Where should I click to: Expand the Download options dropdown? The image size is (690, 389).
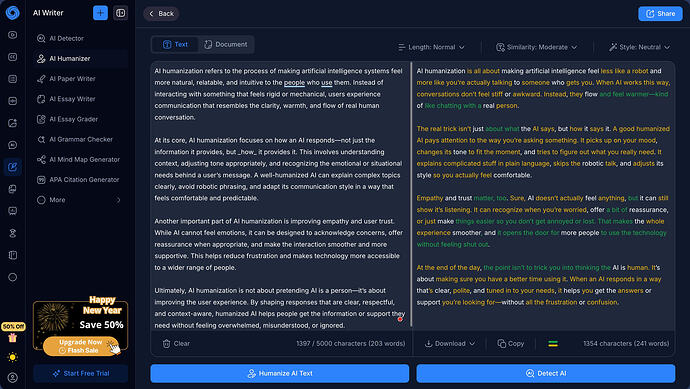[450, 344]
